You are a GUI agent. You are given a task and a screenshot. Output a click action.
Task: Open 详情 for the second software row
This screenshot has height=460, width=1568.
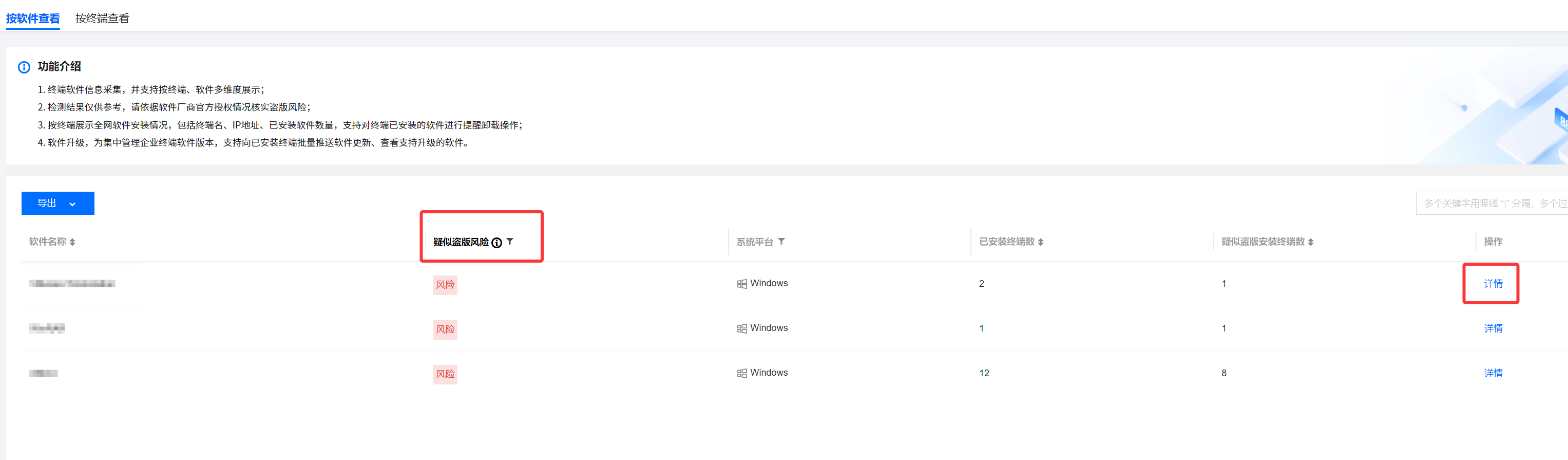[1493, 328]
